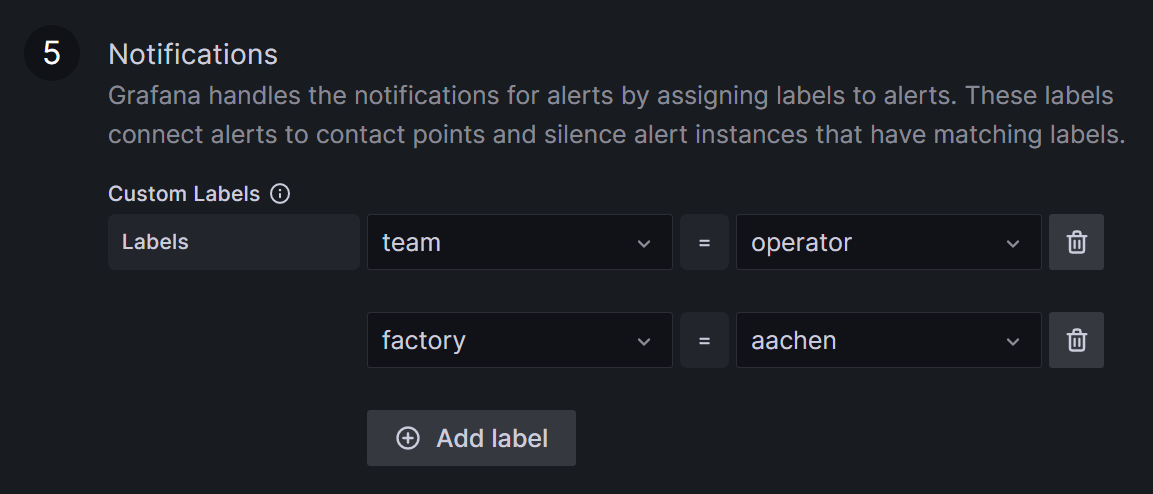
Task: Click the step 5 number badge
Action: 52,53
